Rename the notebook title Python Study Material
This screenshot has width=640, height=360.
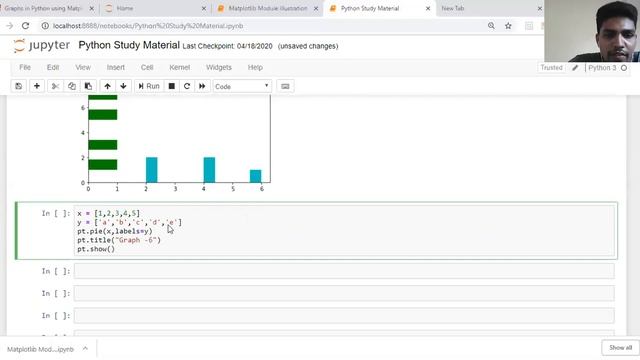click(129, 45)
